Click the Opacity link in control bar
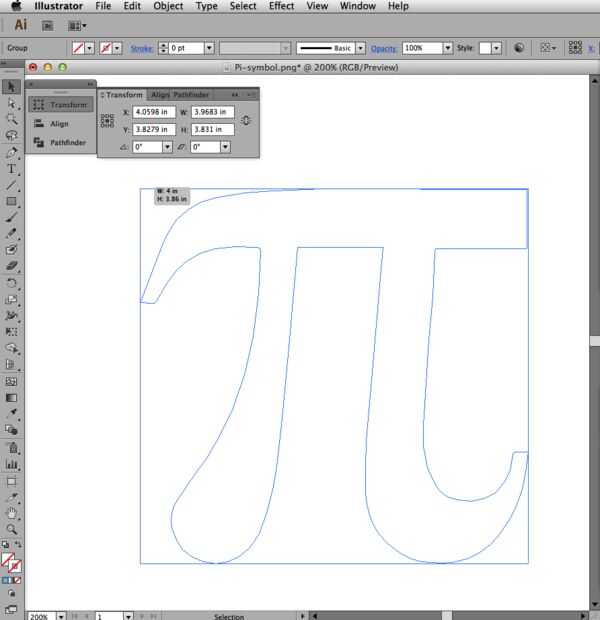 (x=384, y=48)
